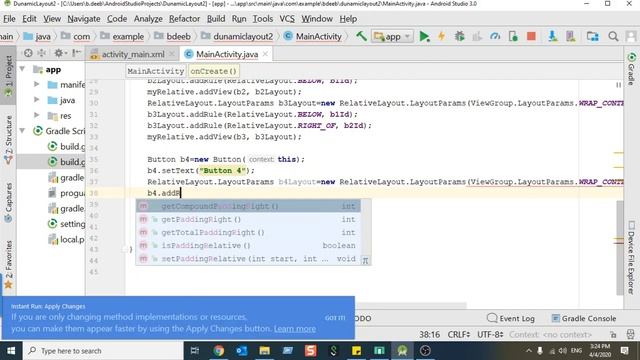
Task: Click the editor vertical scrollbar
Action: [x=619, y=247]
